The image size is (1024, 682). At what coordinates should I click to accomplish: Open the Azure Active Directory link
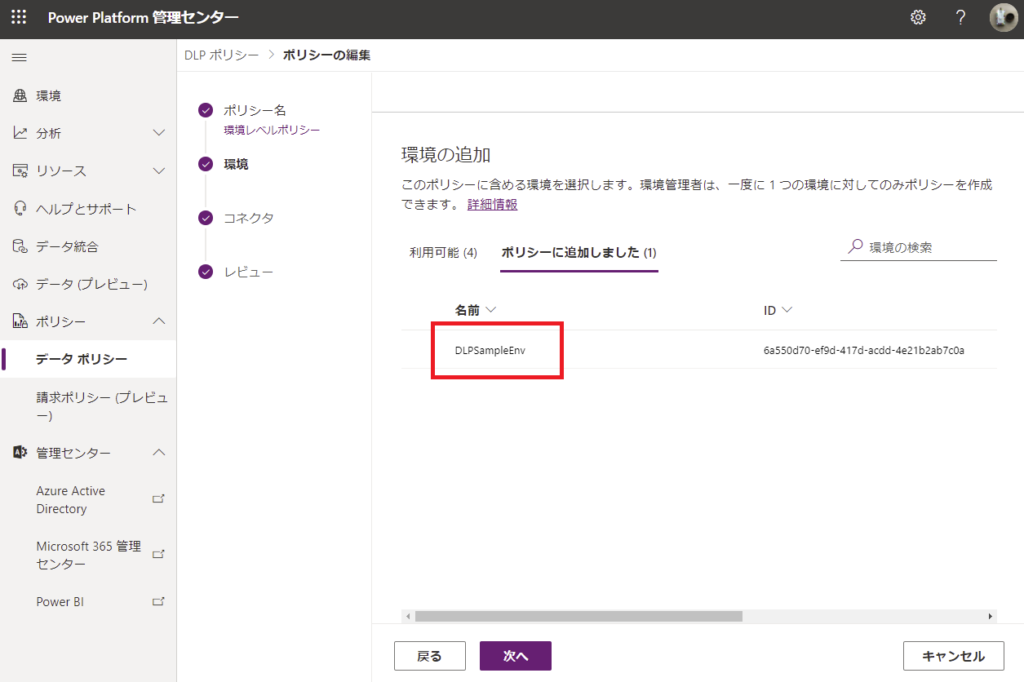(x=71, y=500)
